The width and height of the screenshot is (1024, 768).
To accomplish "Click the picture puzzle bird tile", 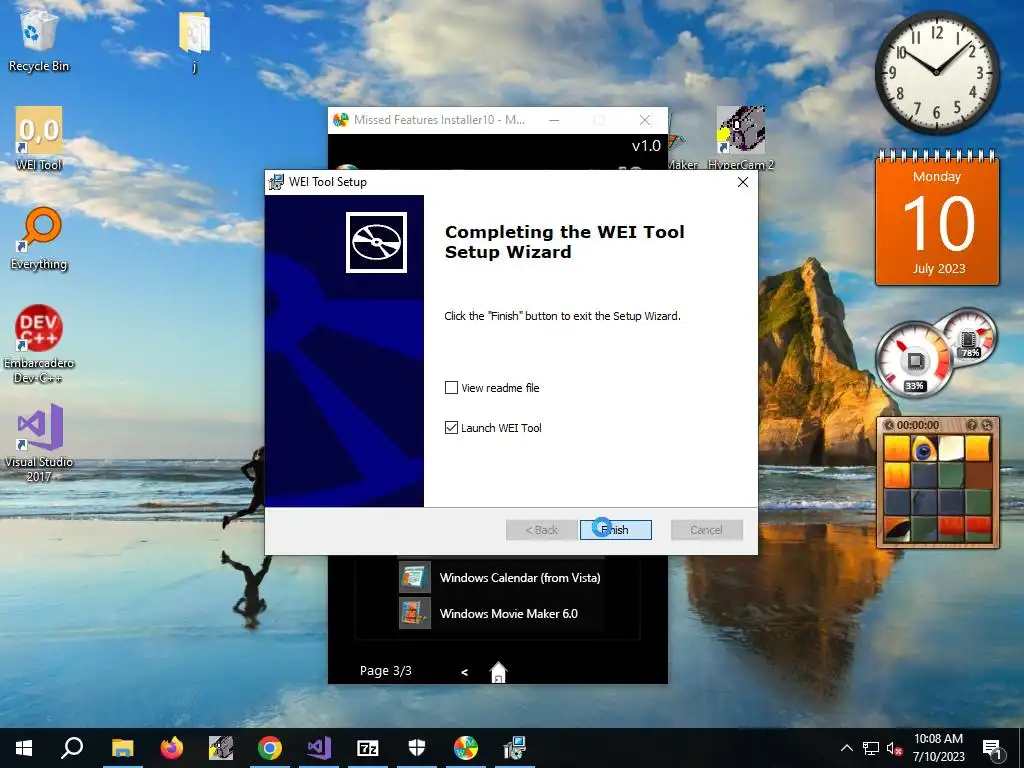I will tap(923, 449).
